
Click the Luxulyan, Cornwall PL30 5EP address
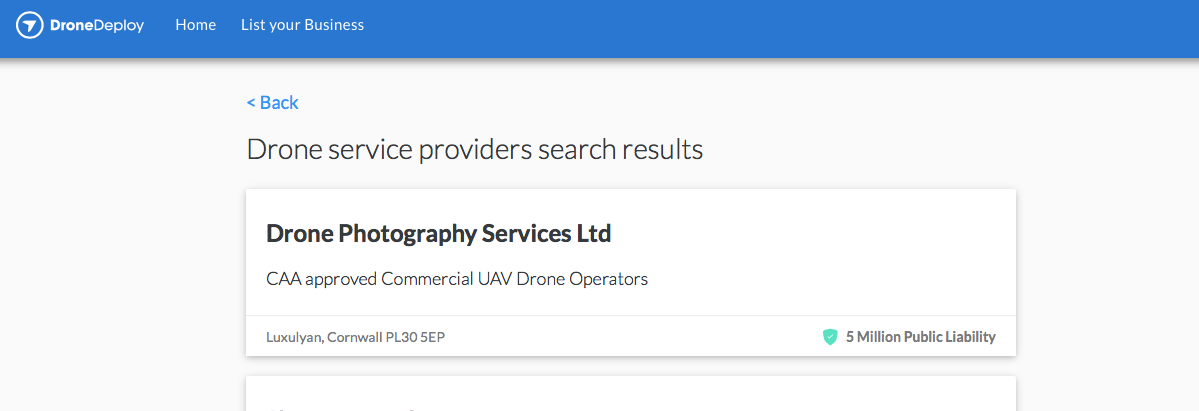coord(356,337)
